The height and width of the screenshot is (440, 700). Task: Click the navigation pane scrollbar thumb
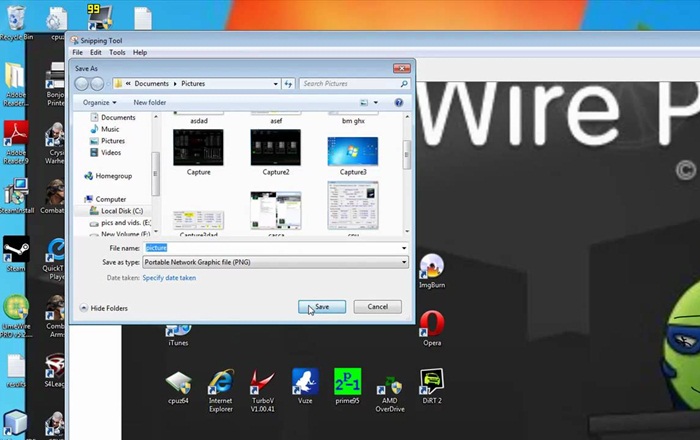(x=155, y=174)
